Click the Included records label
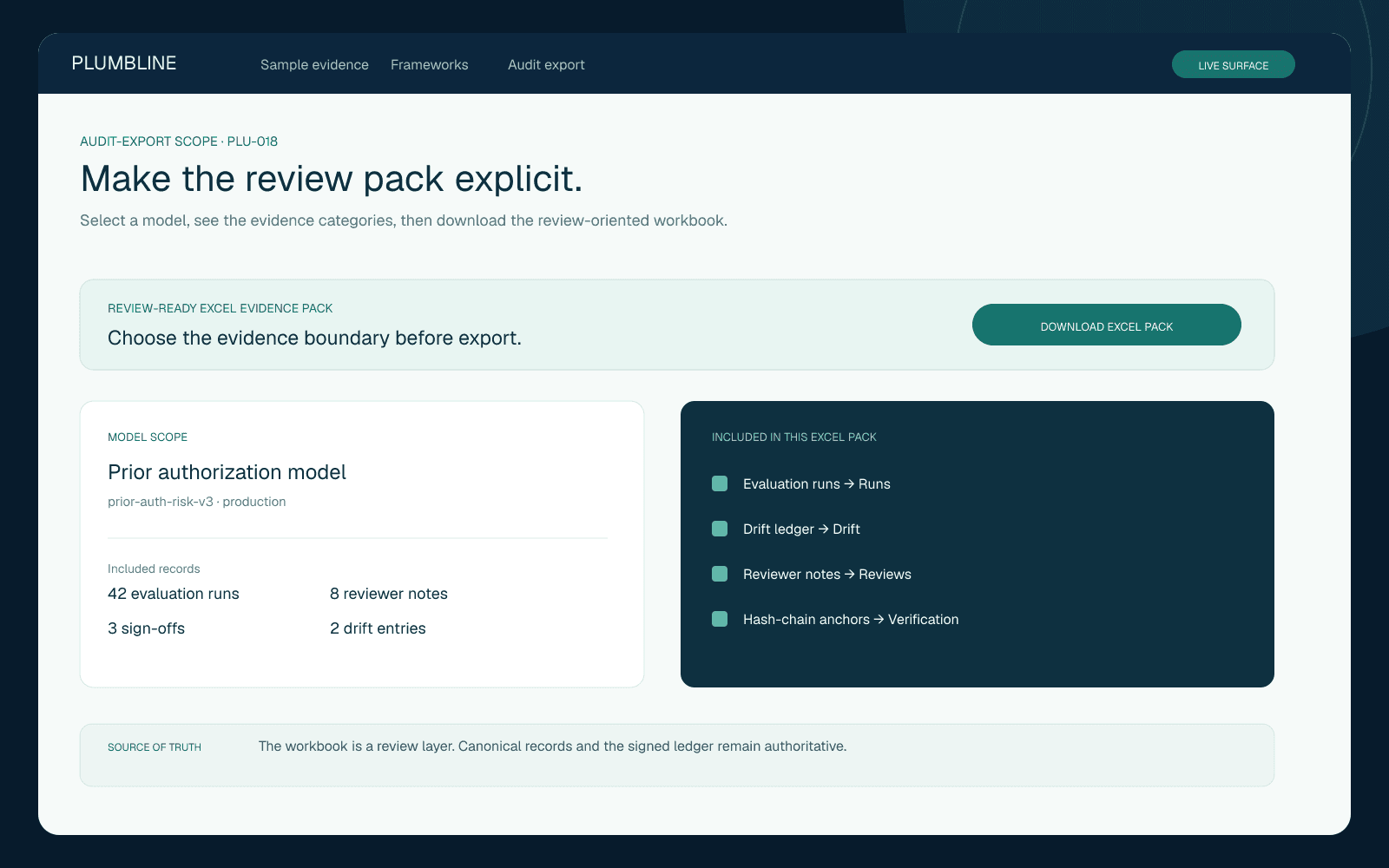This screenshot has width=1389, height=868. click(154, 569)
